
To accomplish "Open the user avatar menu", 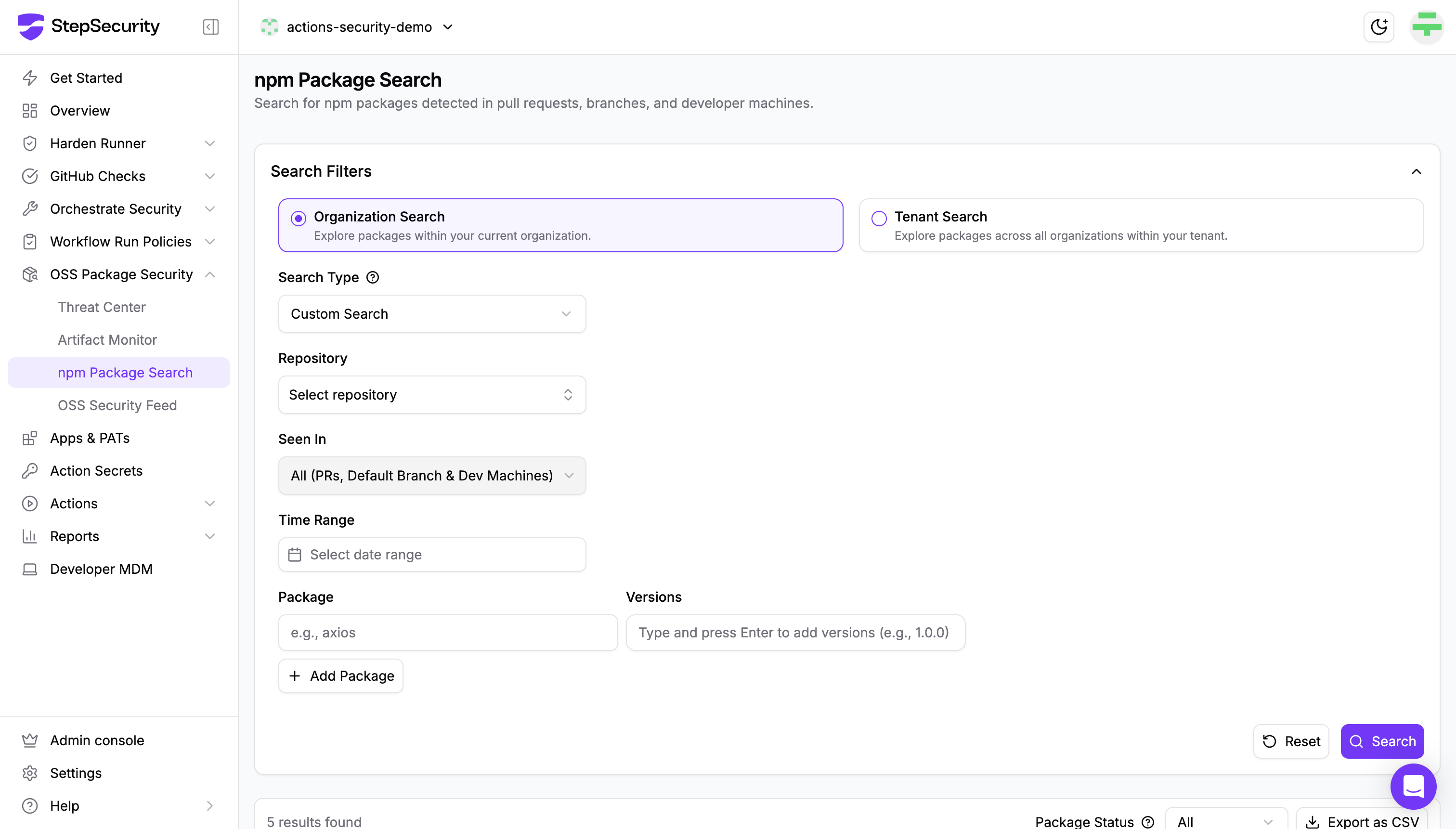I will pyautogui.click(x=1427, y=27).
